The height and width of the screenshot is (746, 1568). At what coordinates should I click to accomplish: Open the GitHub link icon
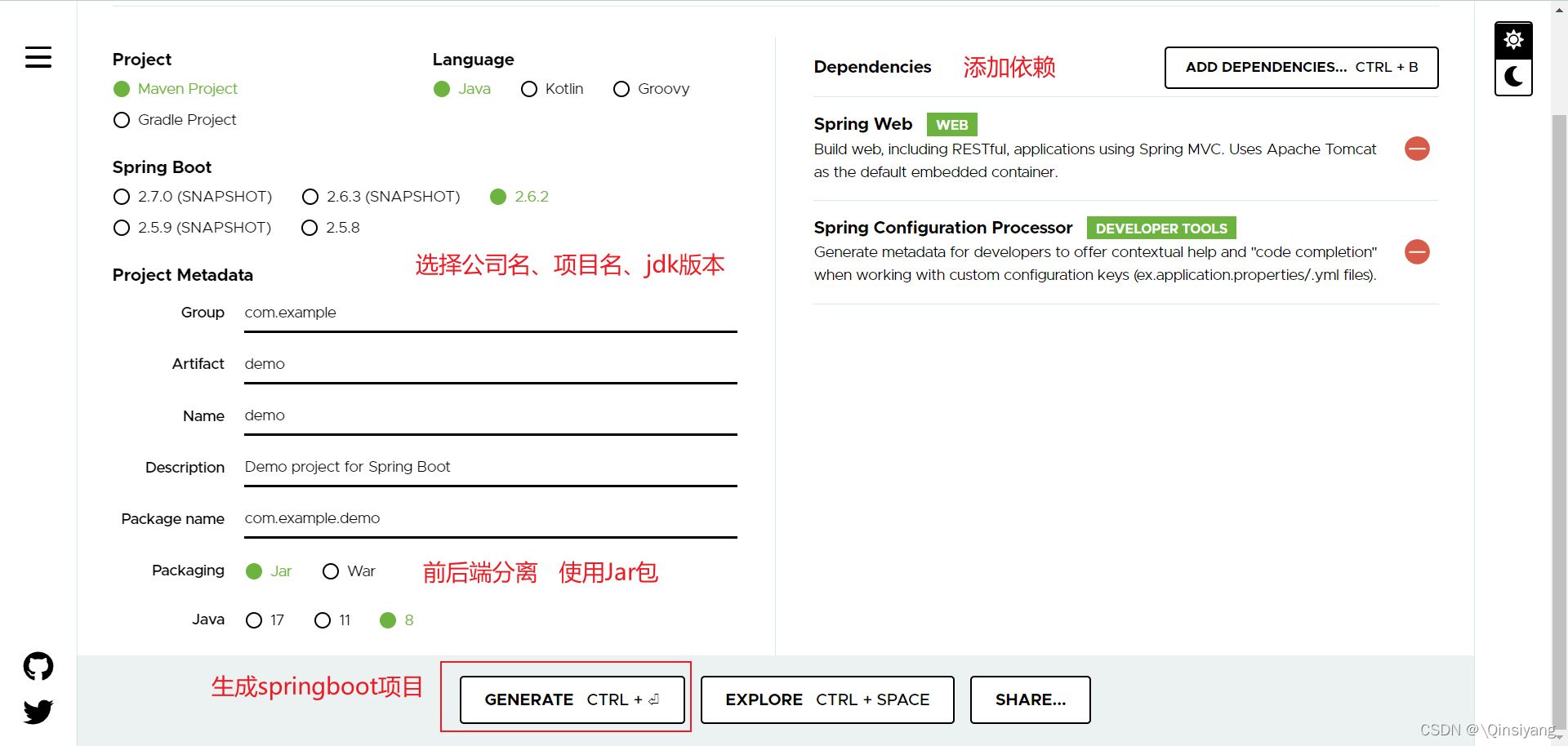tap(38, 667)
